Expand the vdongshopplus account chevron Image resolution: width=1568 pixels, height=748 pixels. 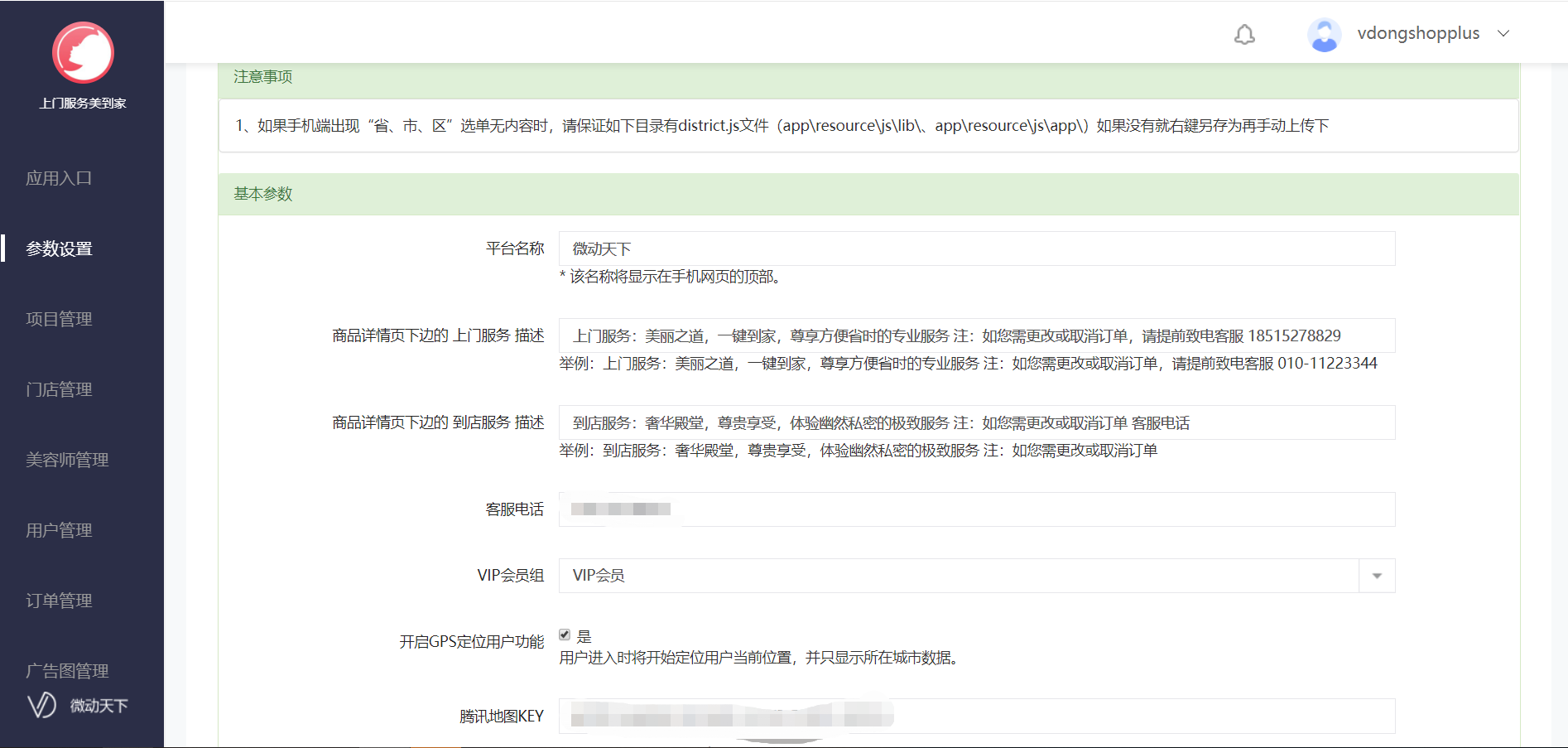(x=1503, y=34)
